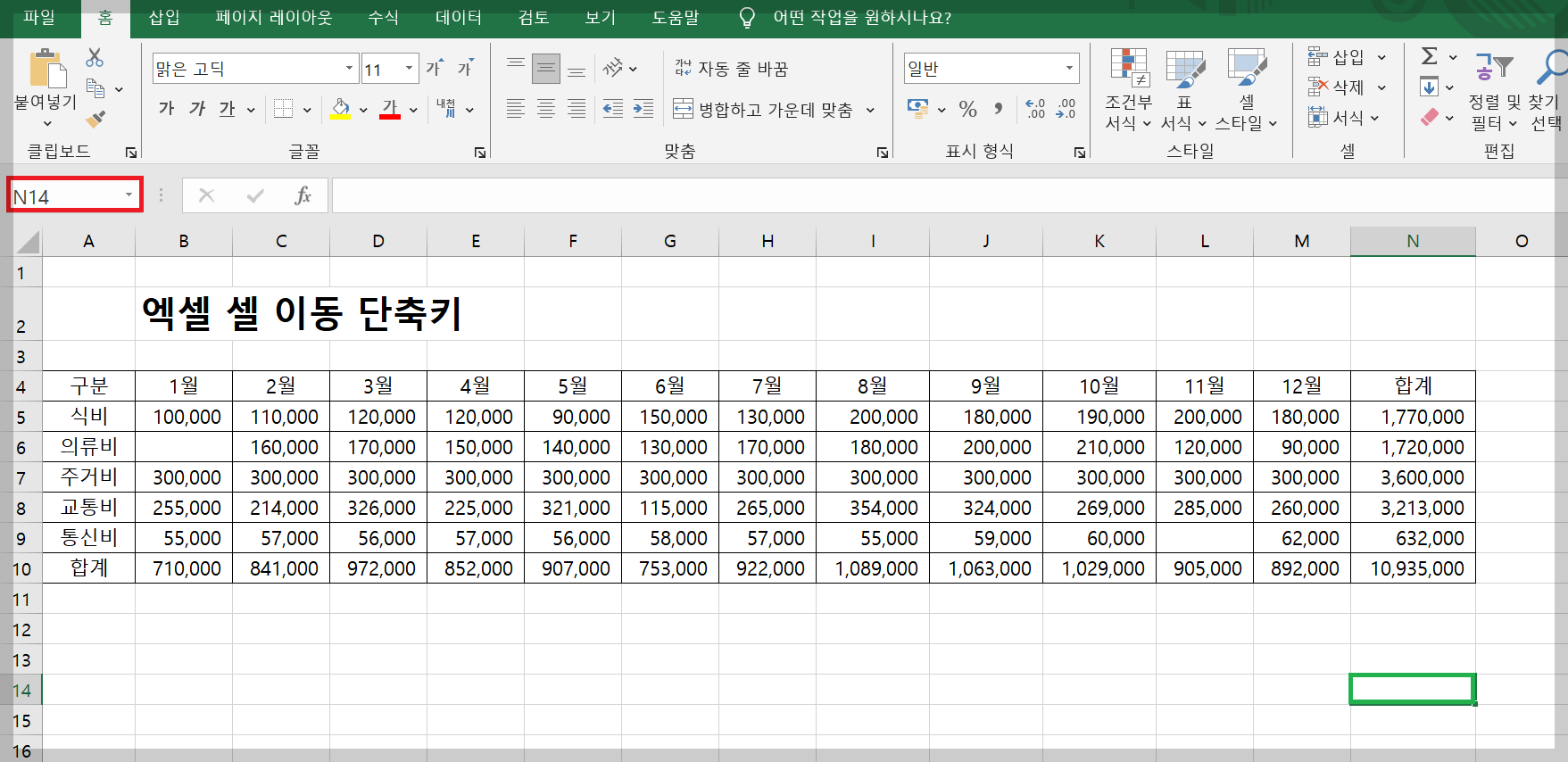This screenshot has width=1568, height=762.
Task: Apply the fill color bucket icon
Action: 340,109
